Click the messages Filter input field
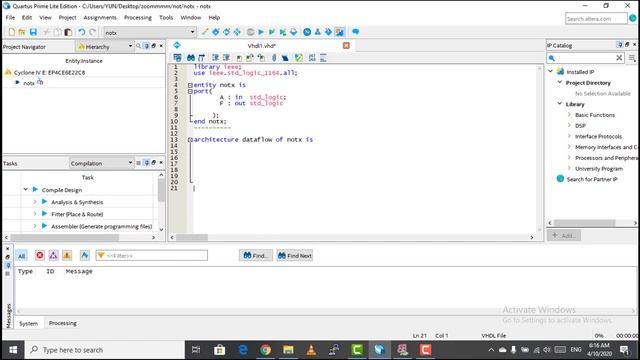640x360 pixels. [x=151, y=256]
